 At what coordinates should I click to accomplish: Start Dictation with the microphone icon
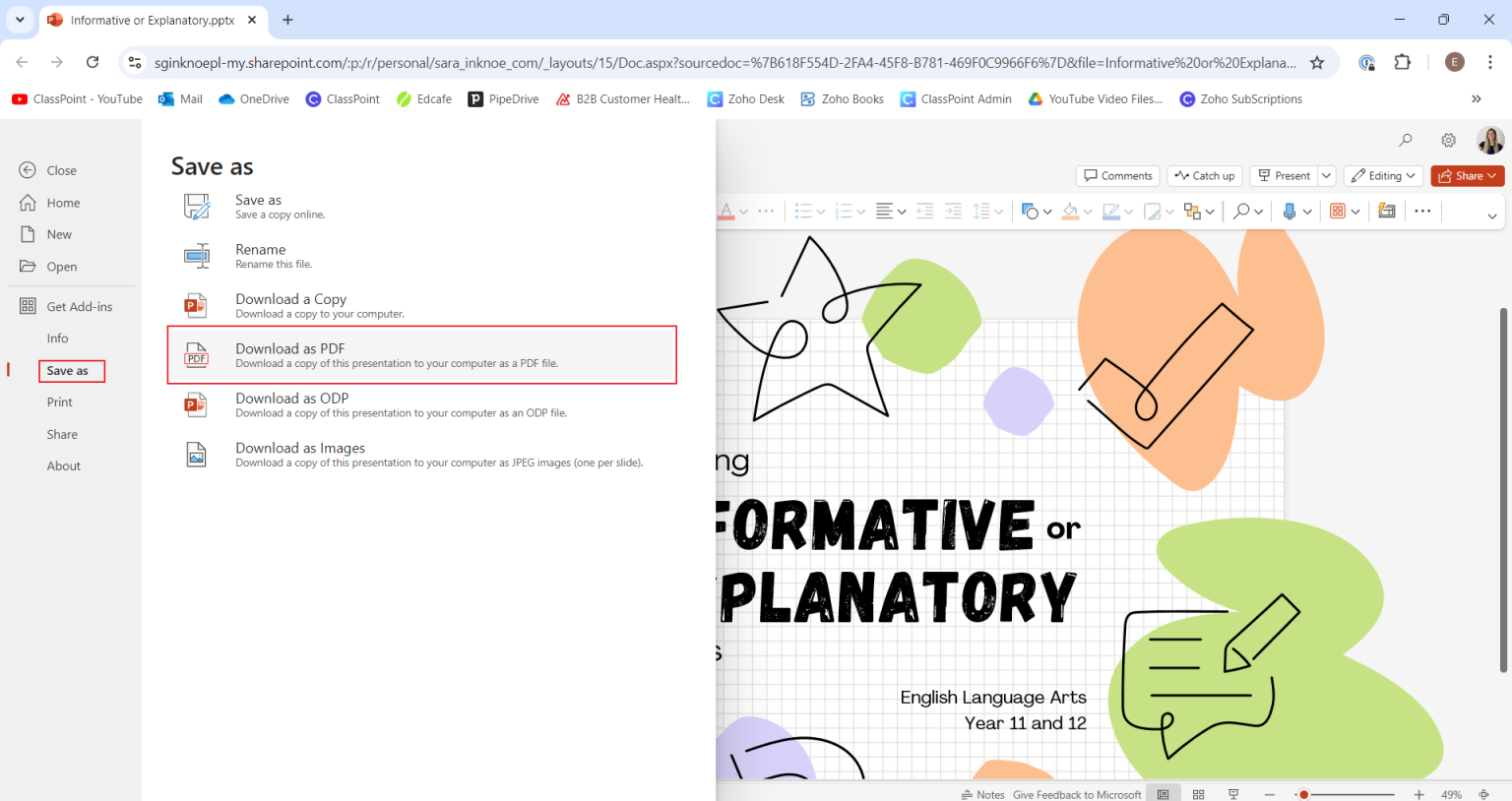coord(1291,211)
